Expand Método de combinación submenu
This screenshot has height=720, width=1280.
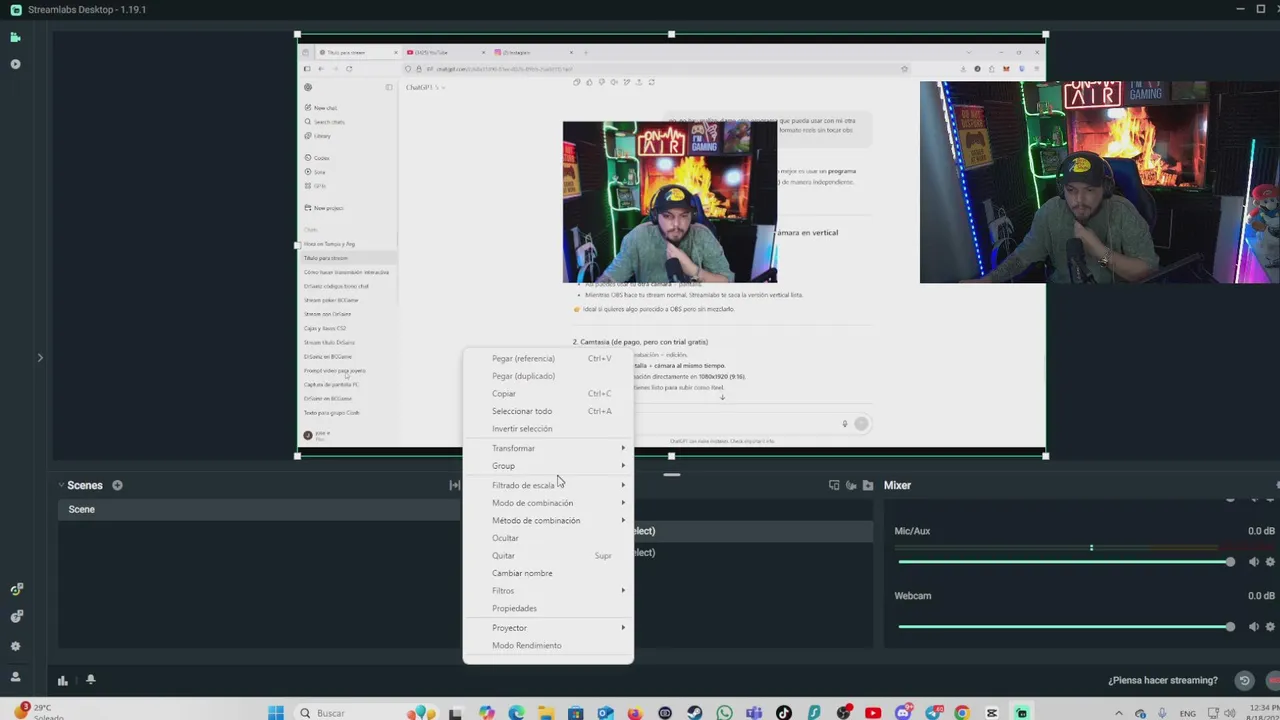click(x=548, y=520)
